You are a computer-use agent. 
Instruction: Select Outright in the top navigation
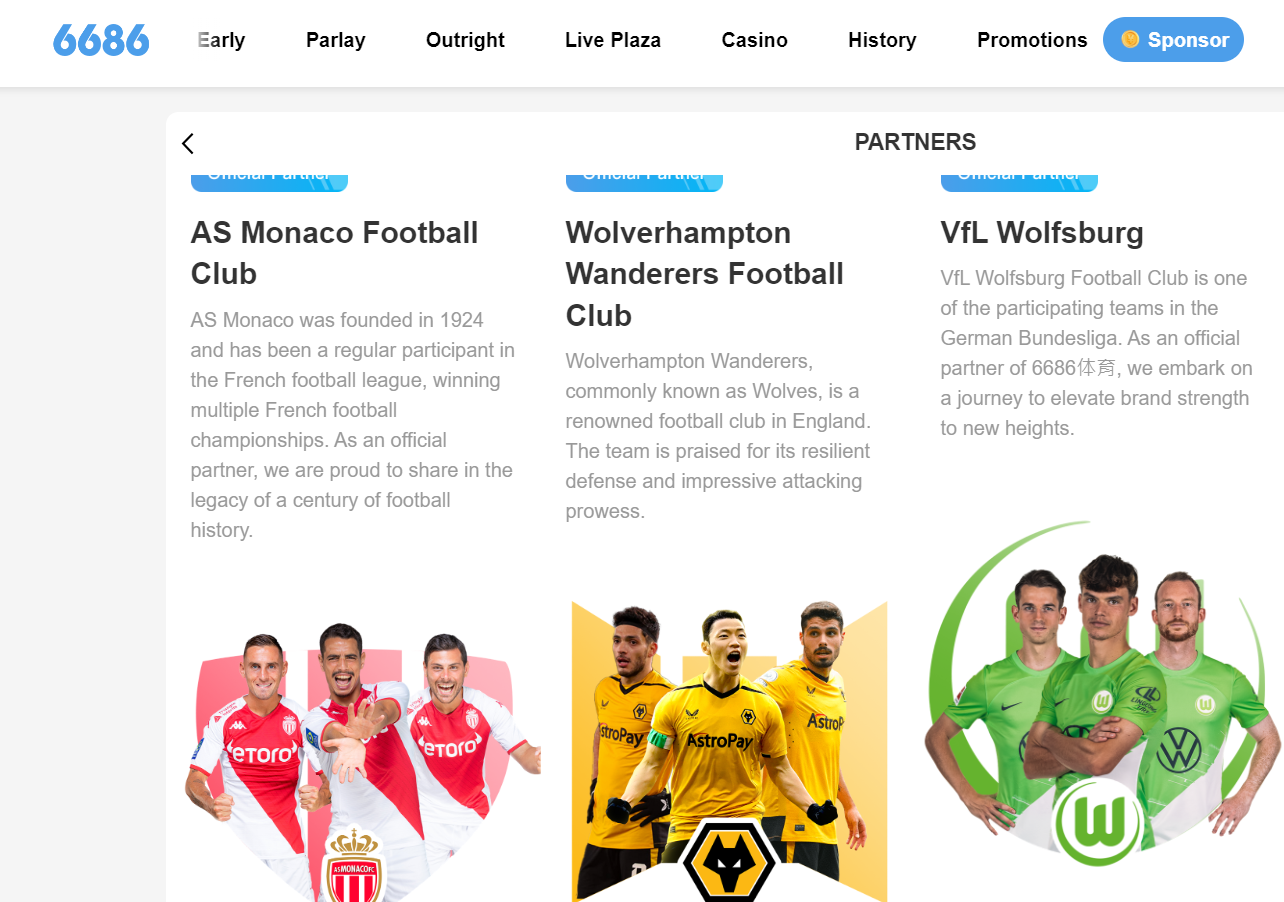tap(465, 40)
